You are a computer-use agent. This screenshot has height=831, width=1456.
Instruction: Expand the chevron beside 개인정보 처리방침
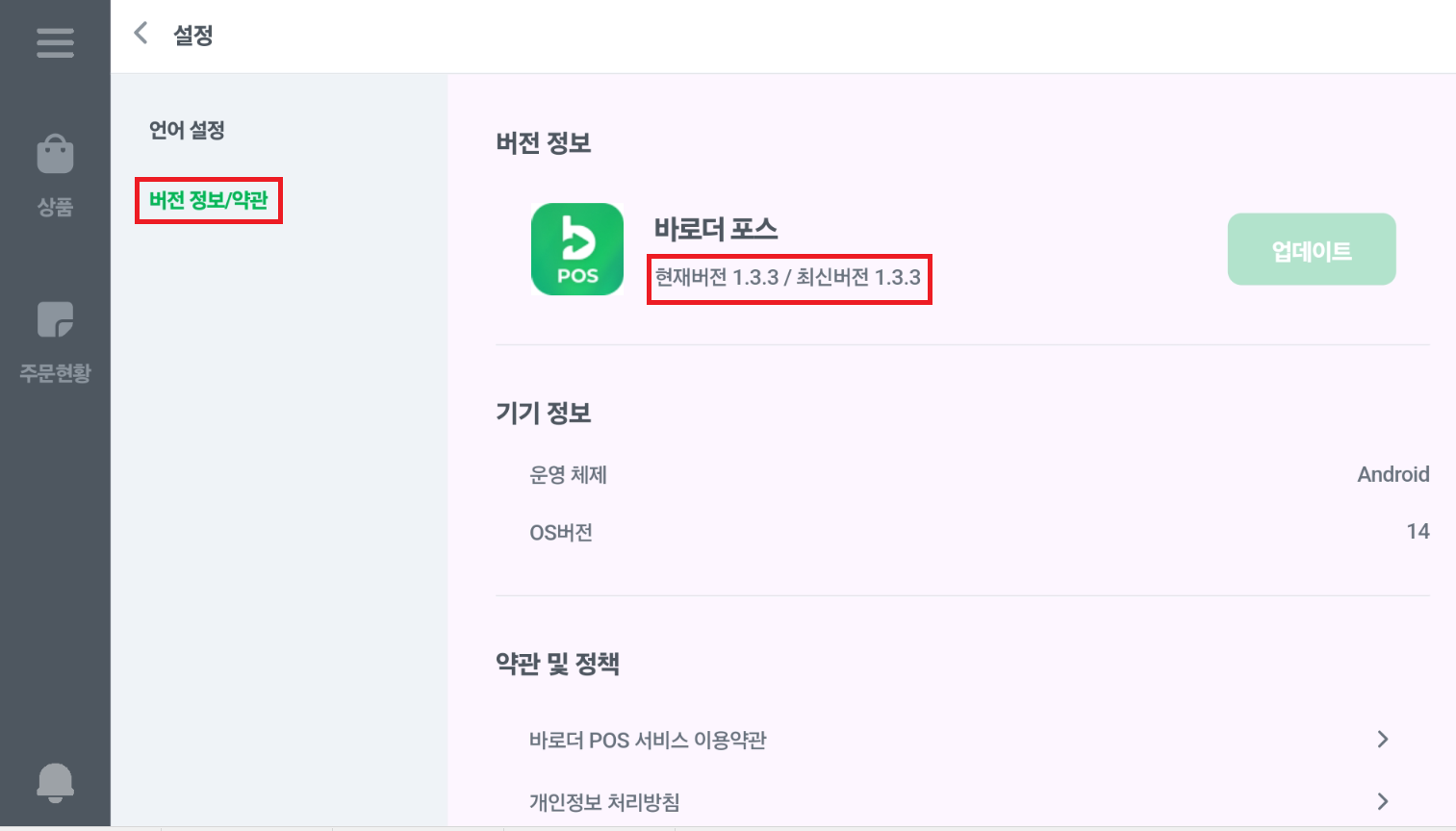(1383, 801)
